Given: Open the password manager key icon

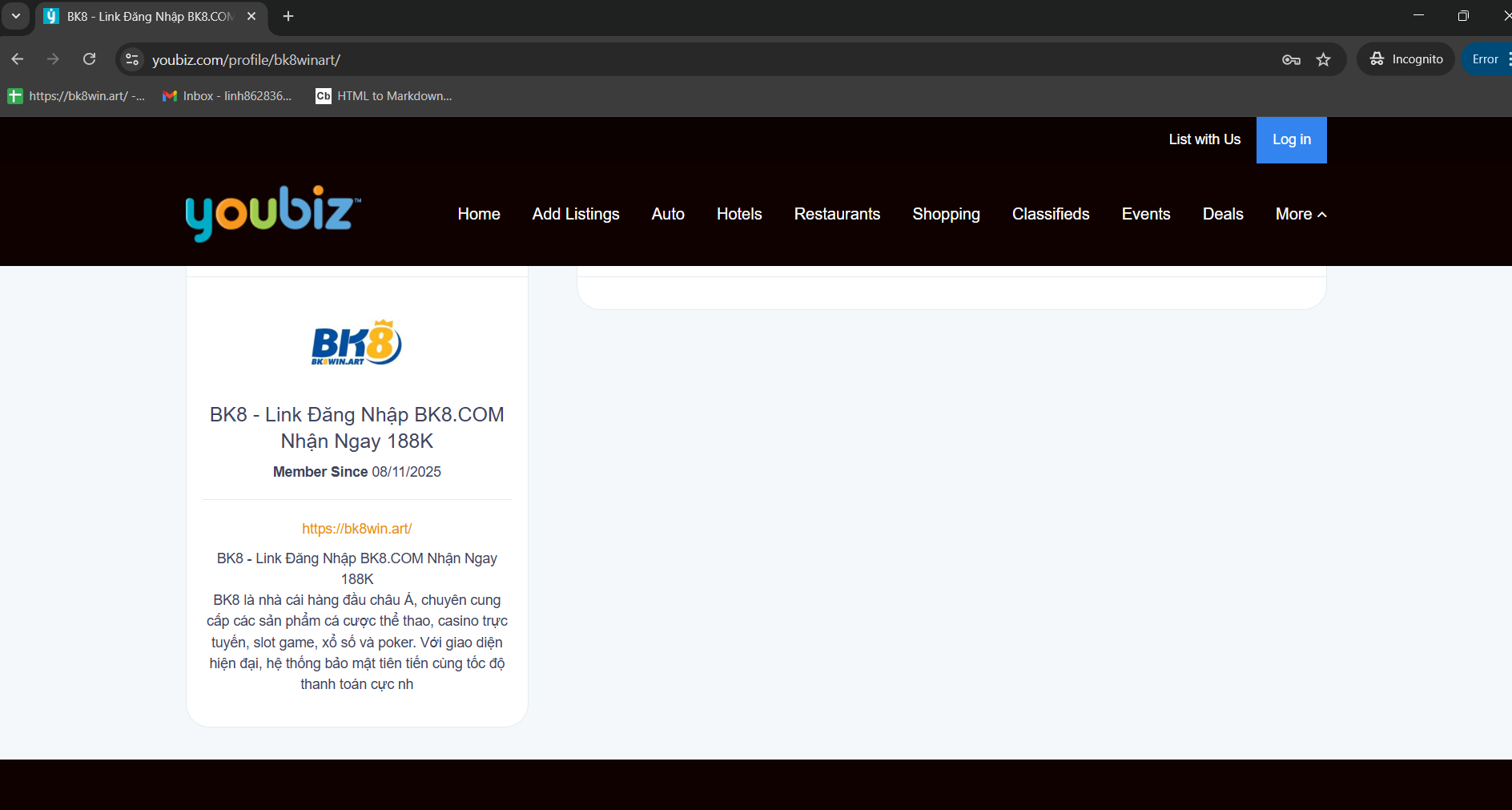Looking at the screenshot, I should click(1291, 59).
